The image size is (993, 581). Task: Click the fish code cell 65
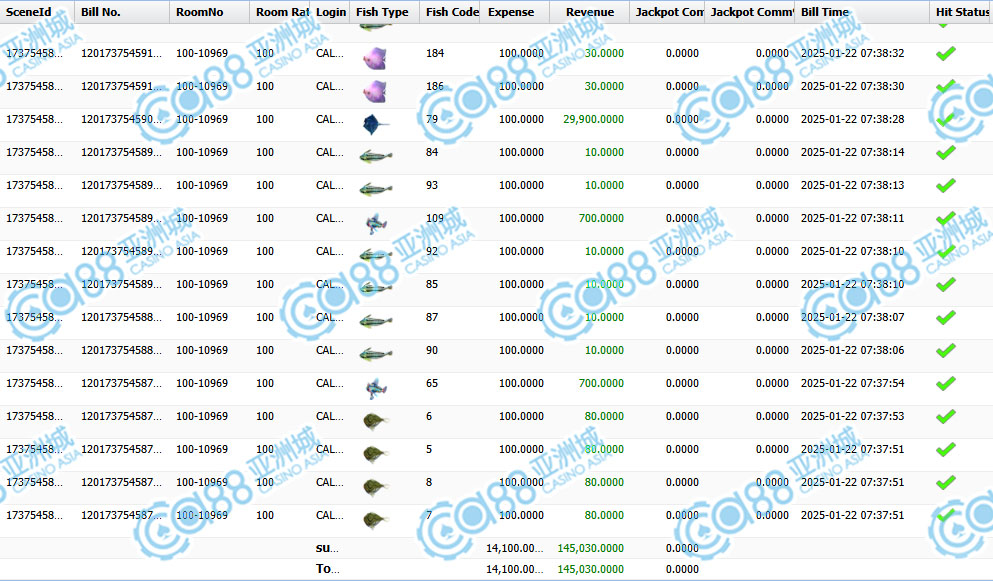click(432, 383)
